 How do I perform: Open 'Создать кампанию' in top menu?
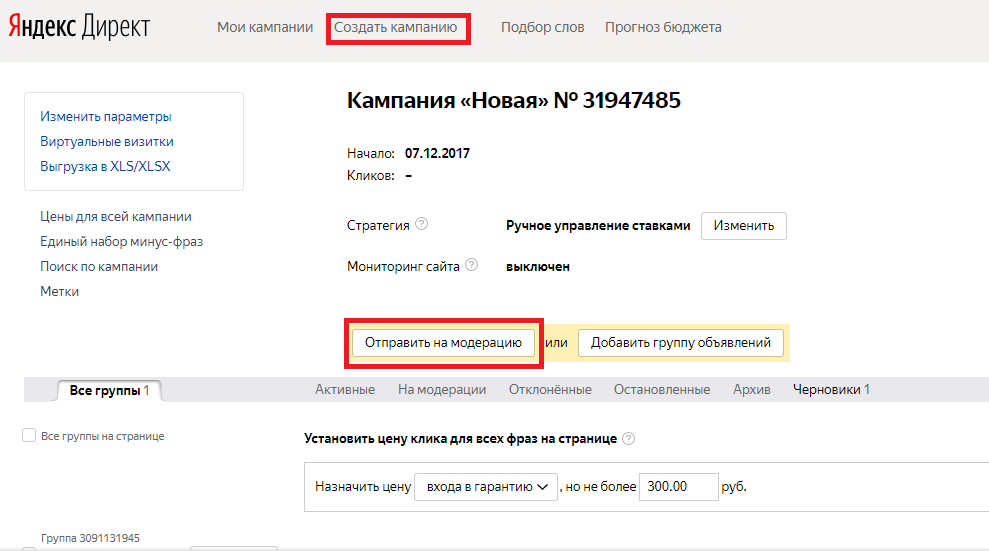[x=396, y=27]
